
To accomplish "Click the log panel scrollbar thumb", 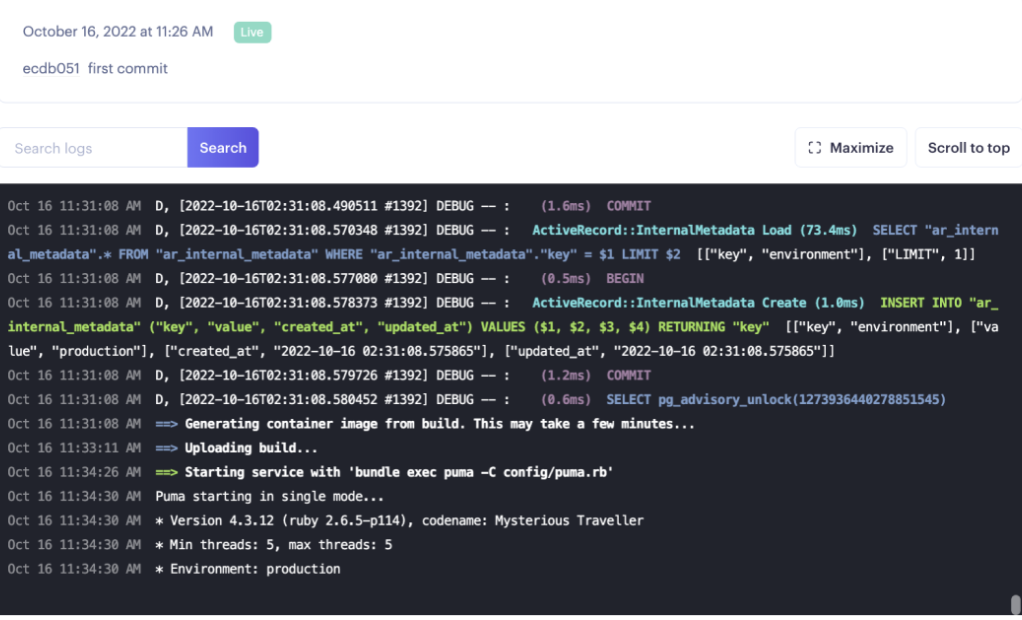I will (1015, 604).
